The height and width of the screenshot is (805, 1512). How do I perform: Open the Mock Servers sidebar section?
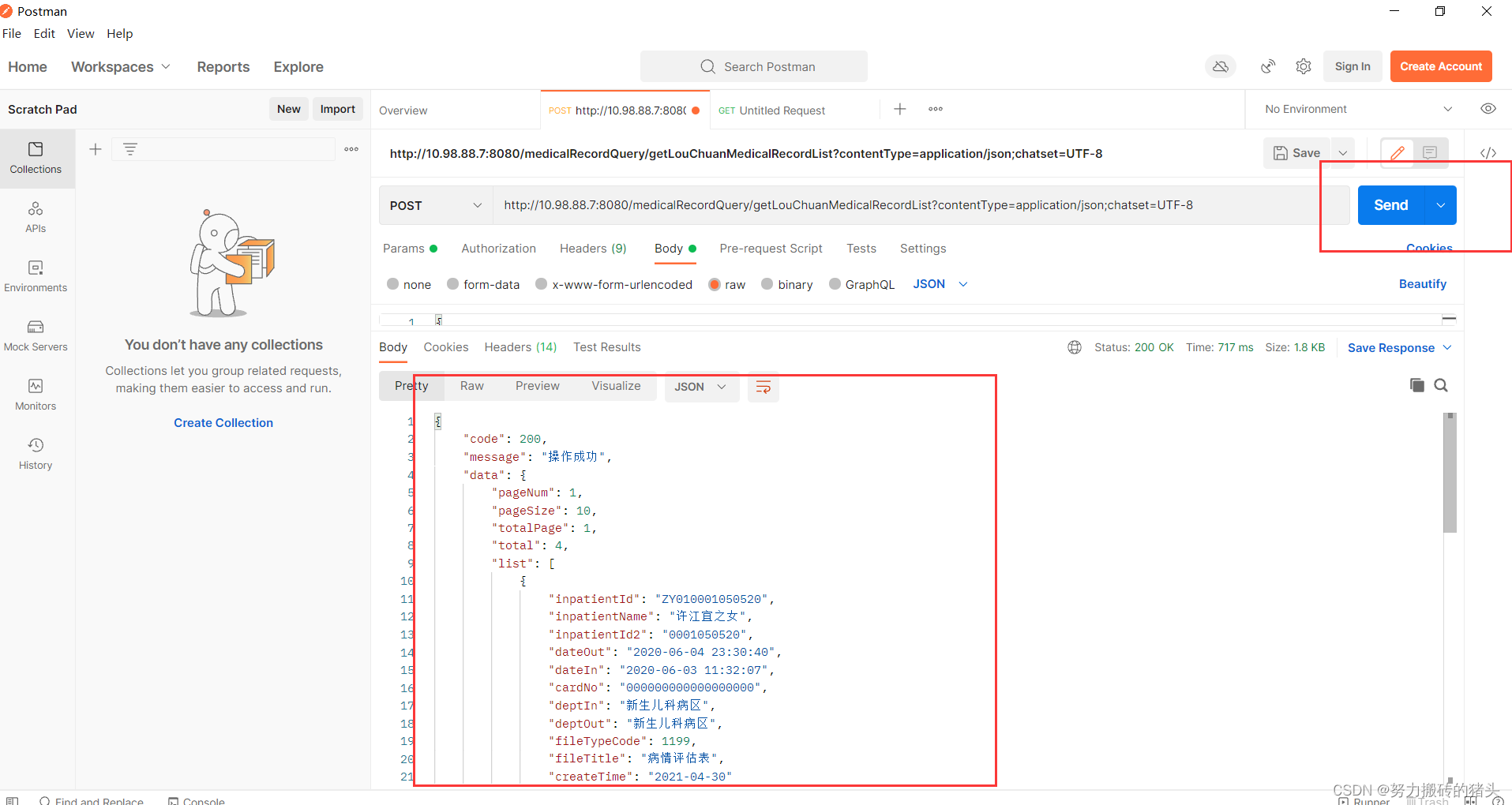coord(36,336)
